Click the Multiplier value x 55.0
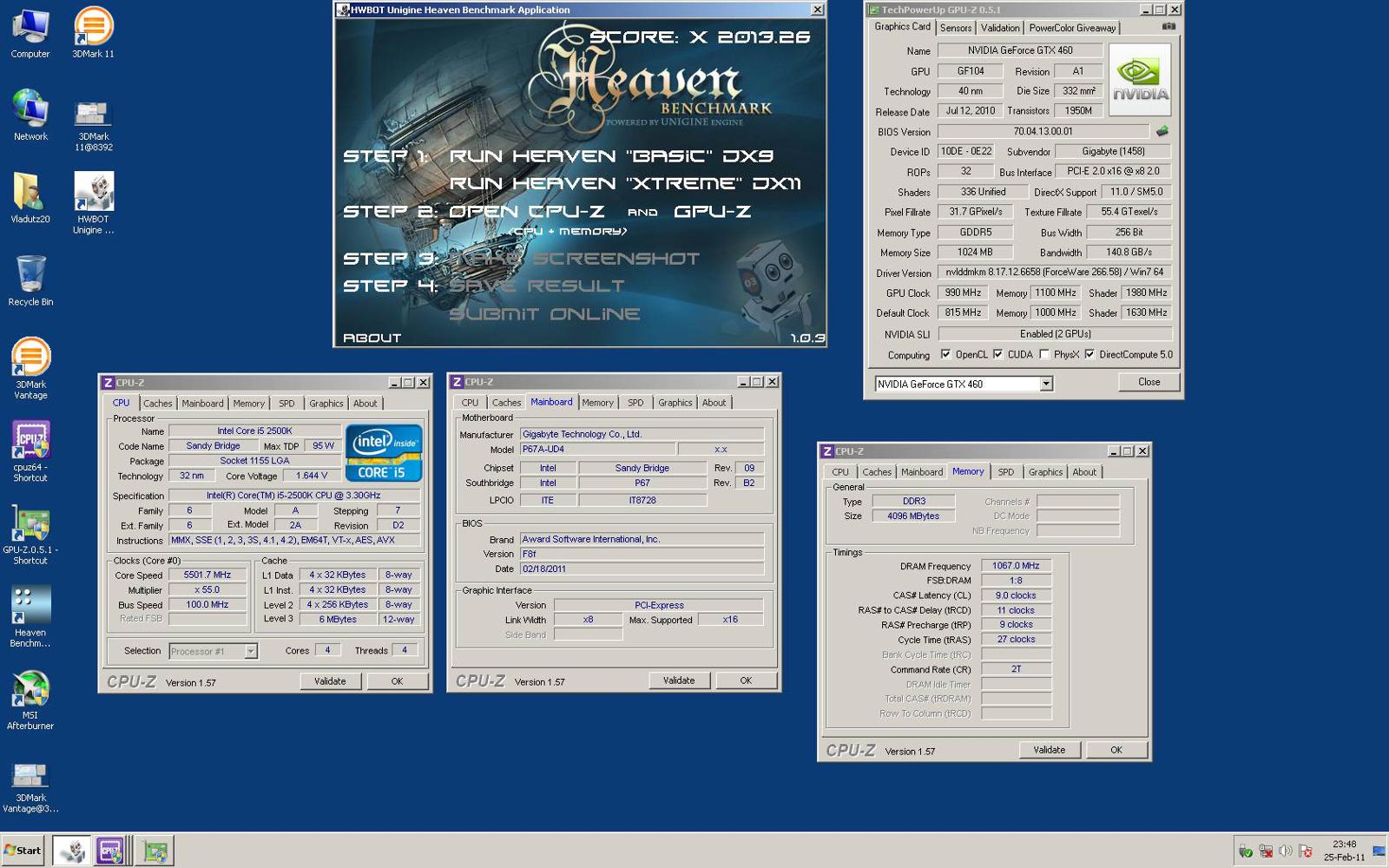The image size is (1389, 868). coord(207,589)
